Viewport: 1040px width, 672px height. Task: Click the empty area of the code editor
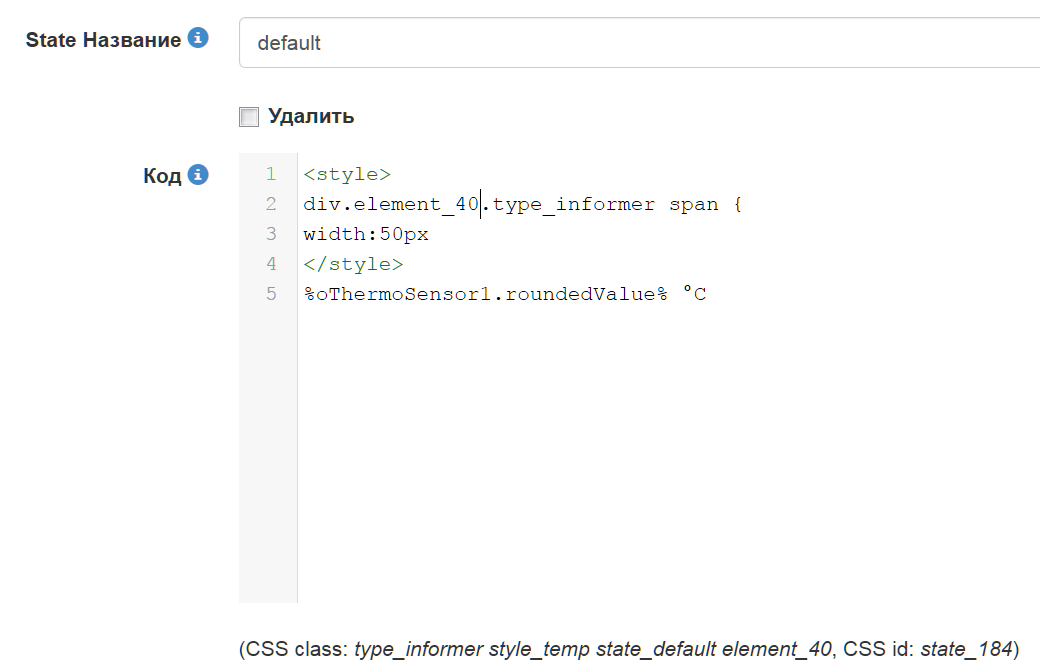point(660,450)
